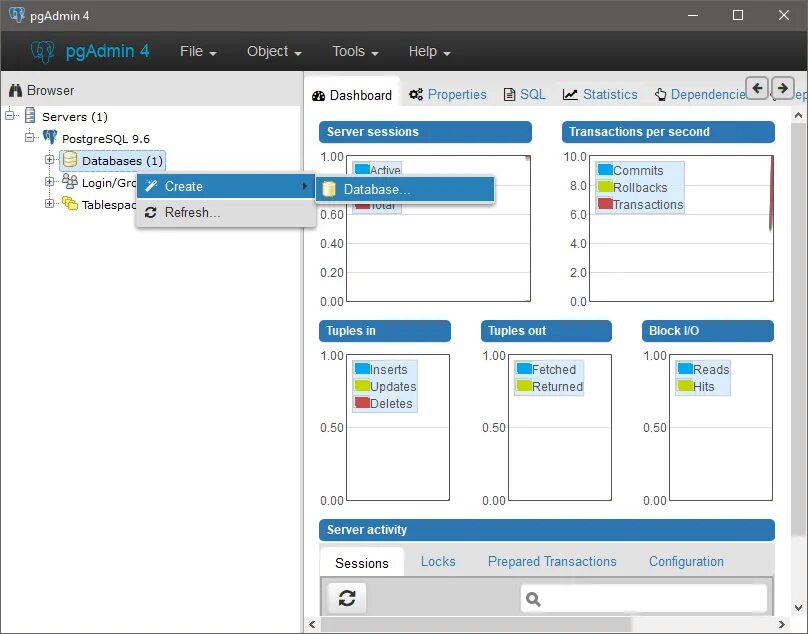Open the Sessions activity tab
This screenshot has width=808, height=634.
pyautogui.click(x=362, y=563)
